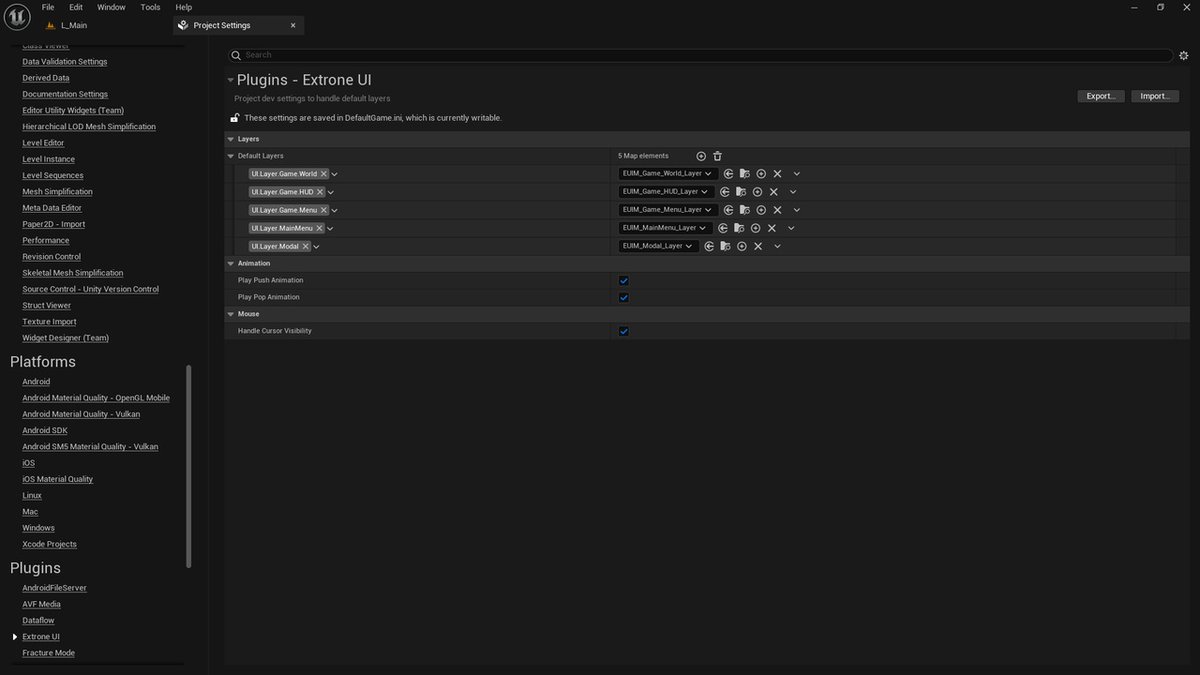Screen dimensions: 1200x675
Task: Toggle Handle Cursor Visibility checkbox
Action: click(624, 331)
